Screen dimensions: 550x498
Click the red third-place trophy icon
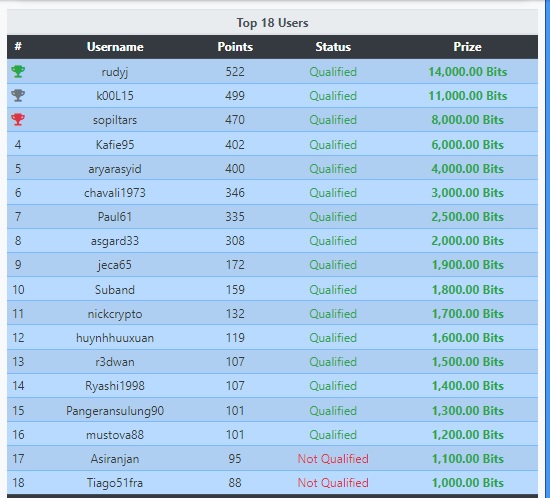point(18,120)
